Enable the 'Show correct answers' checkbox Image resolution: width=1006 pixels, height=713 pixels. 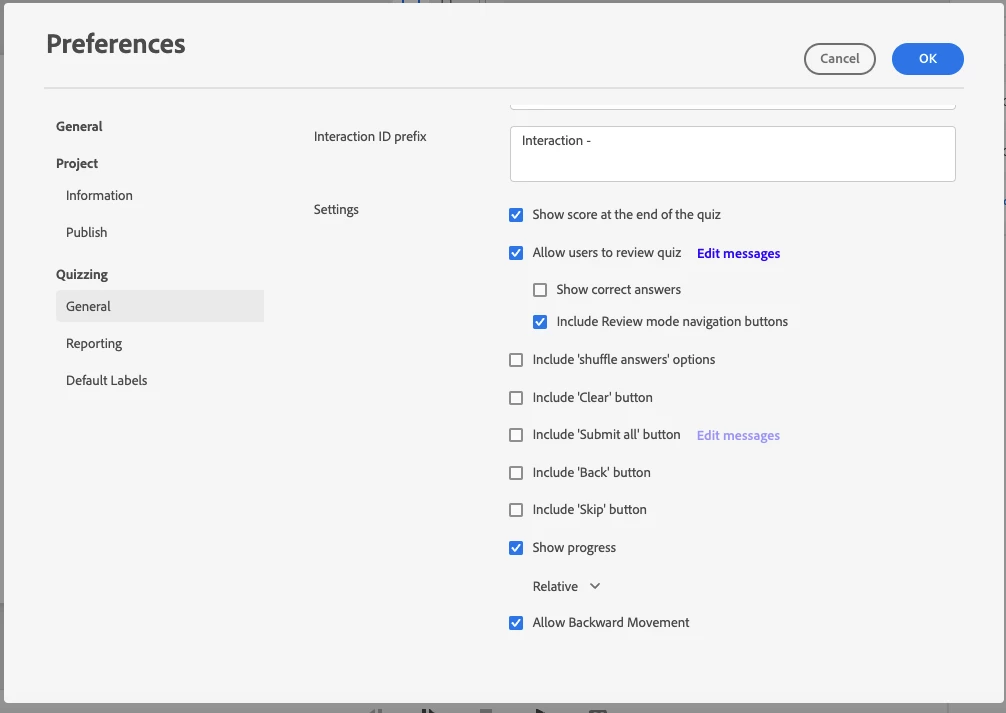[540, 290]
